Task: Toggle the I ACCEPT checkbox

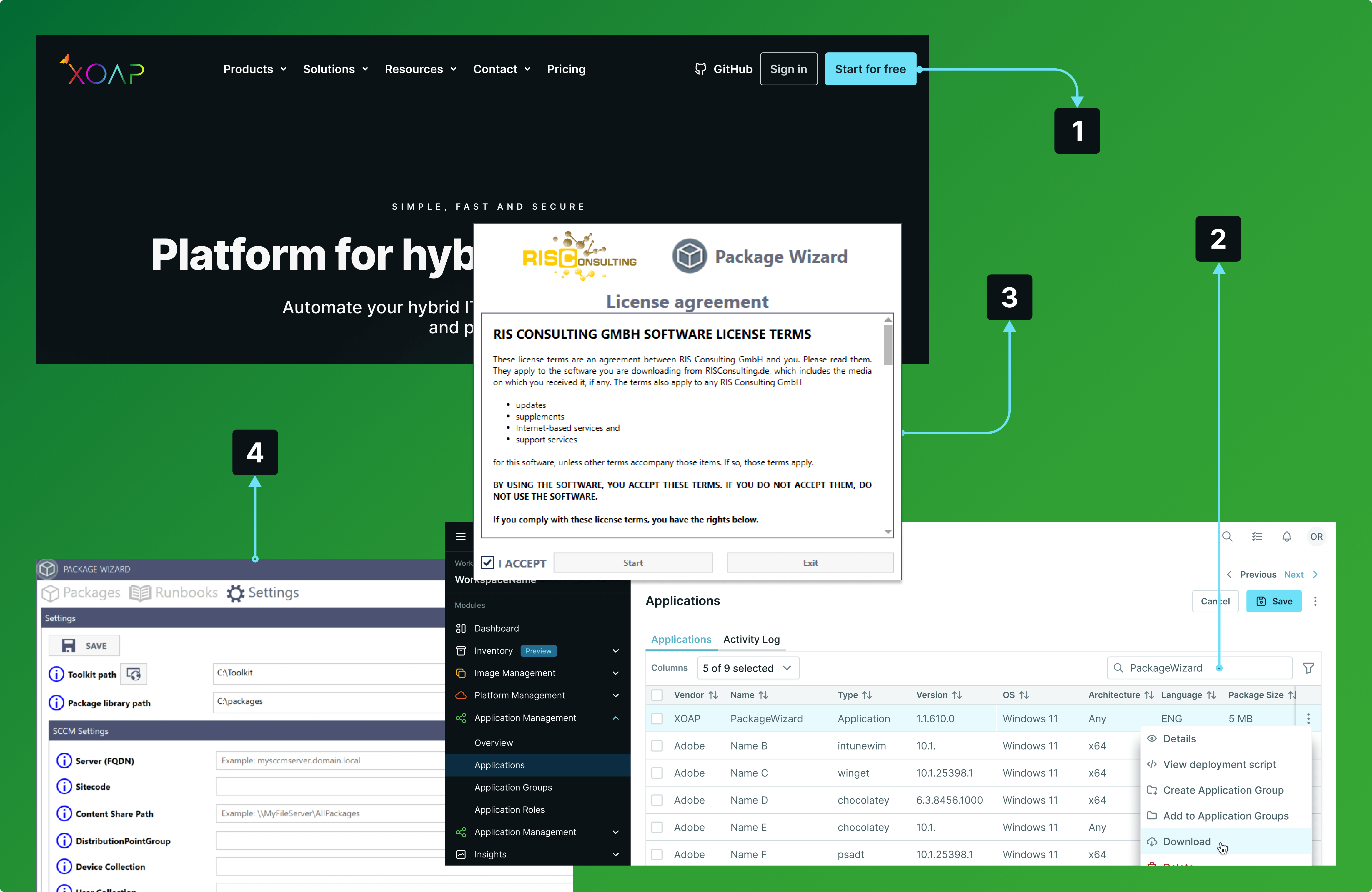Action: tap(487, 563)
